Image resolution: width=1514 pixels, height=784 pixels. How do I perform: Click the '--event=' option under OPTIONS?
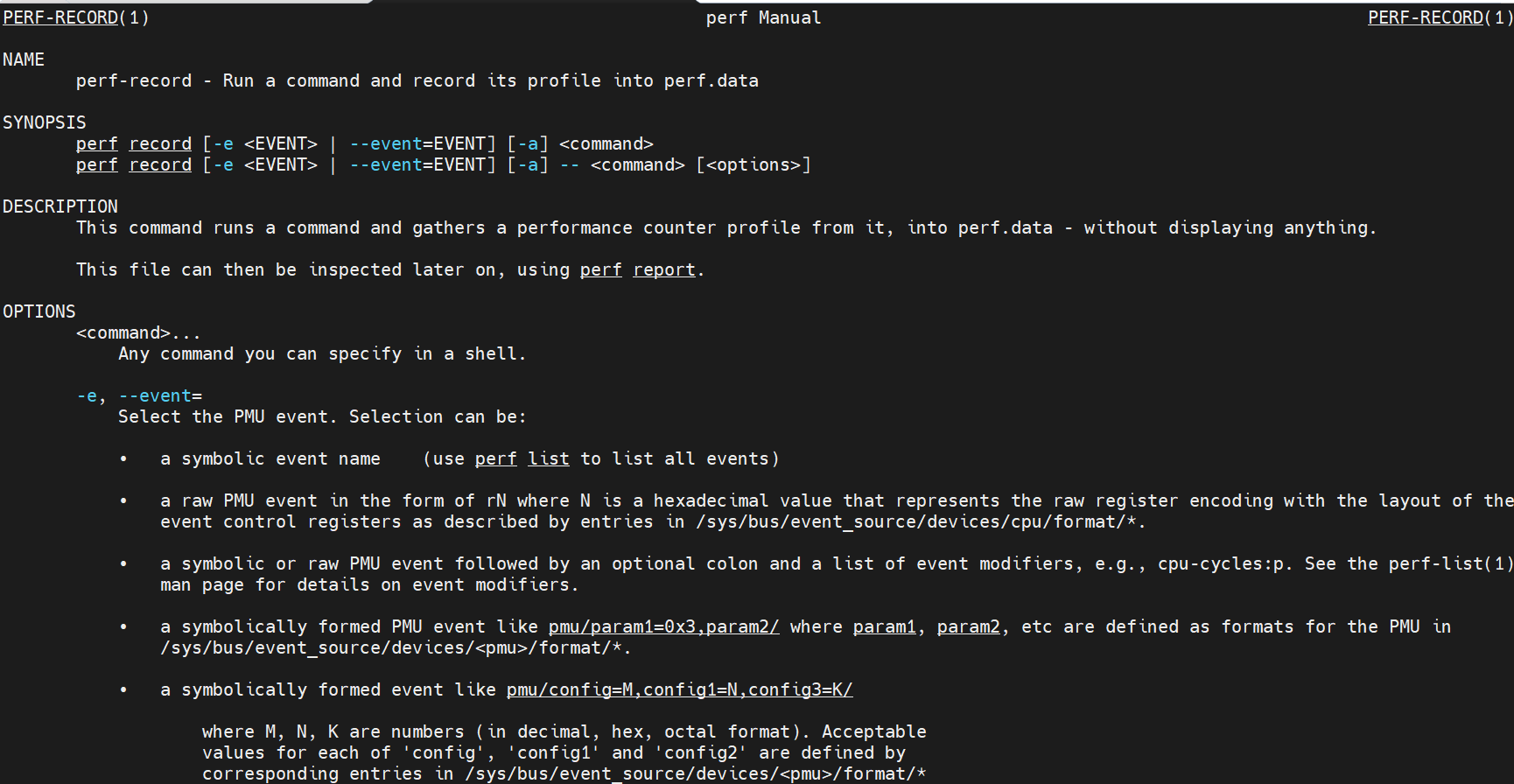(x=160, y=395)
